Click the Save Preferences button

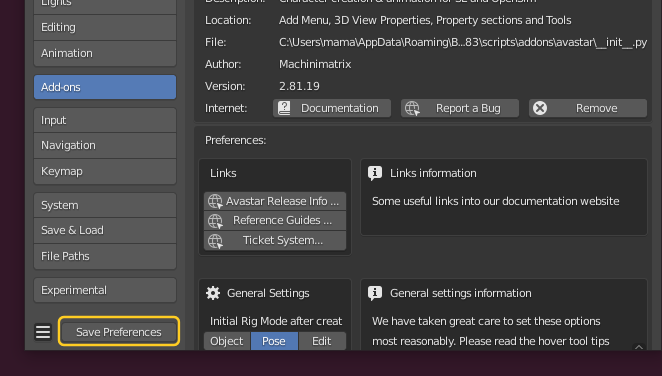click(x=119, y=332)
